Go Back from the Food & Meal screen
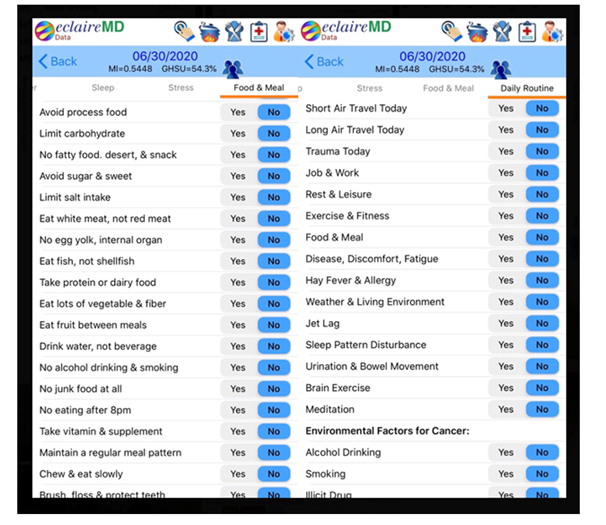 pos(58,62)
